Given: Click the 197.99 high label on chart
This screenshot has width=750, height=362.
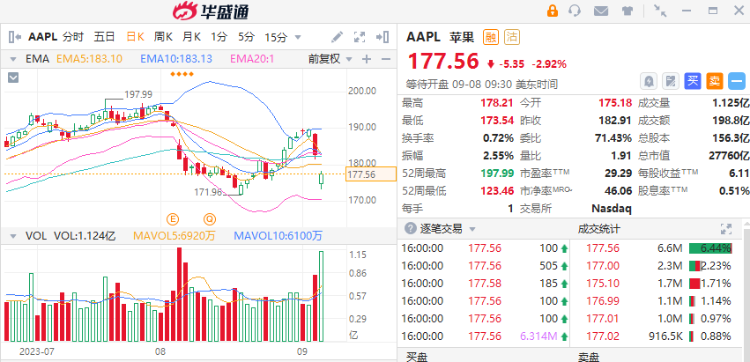Looking at the screenshot, I should [x=138, y=95].
